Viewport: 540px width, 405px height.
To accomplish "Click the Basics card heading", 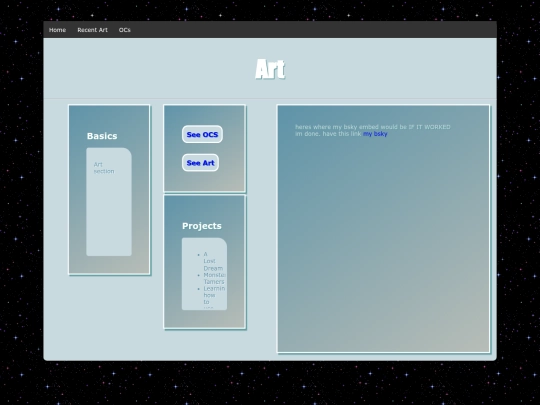I will pyautogui.click(x=102, y=136).
